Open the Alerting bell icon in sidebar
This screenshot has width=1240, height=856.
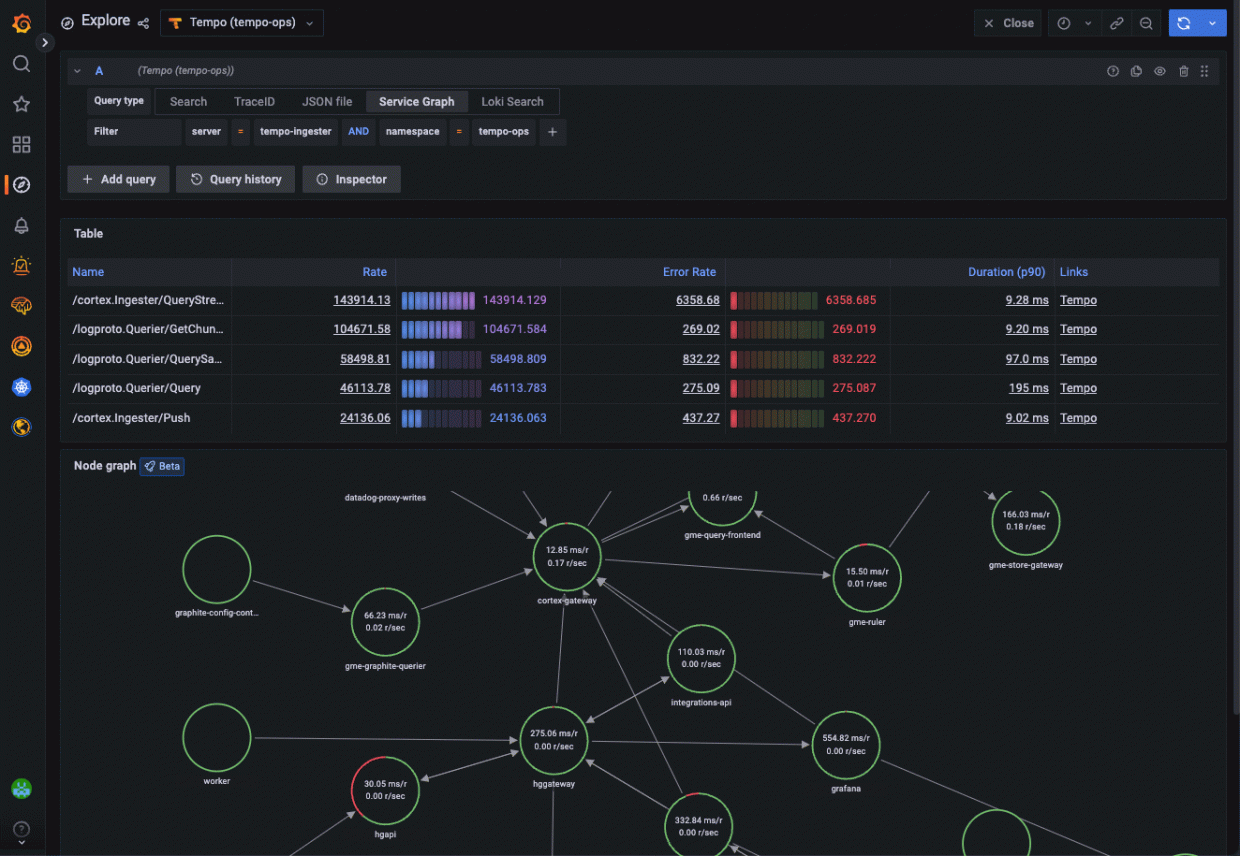21,226
